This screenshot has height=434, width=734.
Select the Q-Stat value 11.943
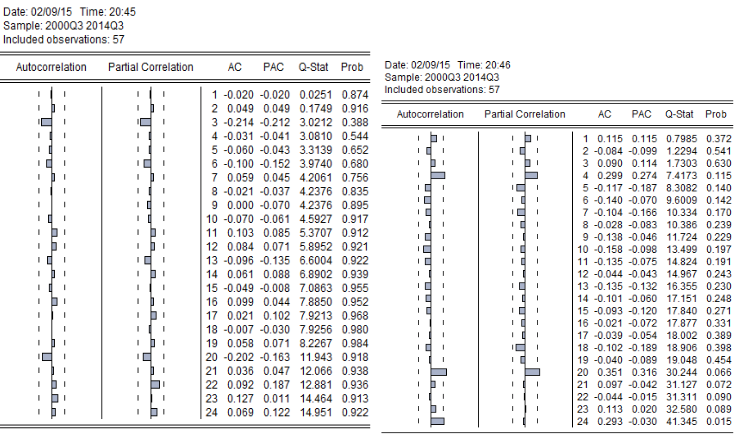(316, 357)
